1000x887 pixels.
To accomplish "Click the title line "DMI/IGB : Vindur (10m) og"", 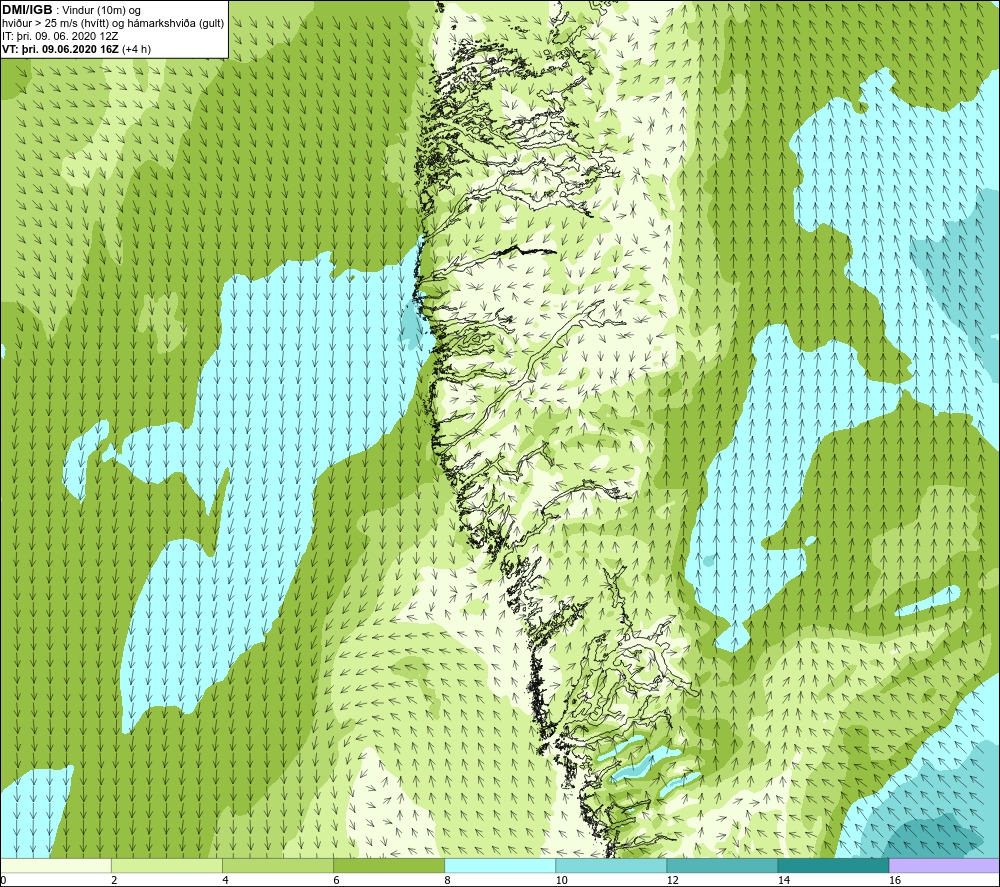I will point(71,10).
